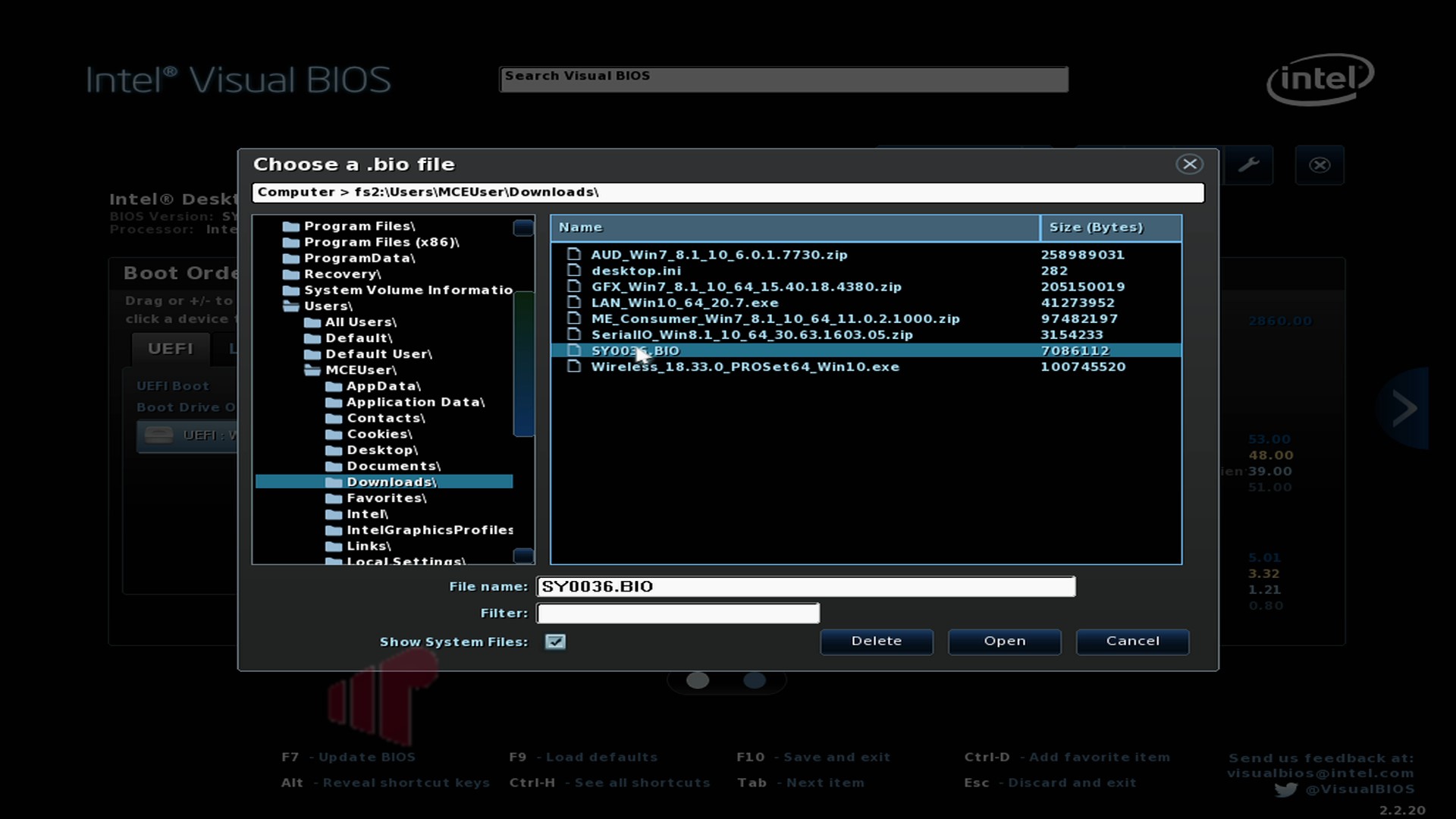Click the X exit icon in Visual BIOS toolbar
The width and height of the screenshot is (1456, 819).
coord(1319,165)
